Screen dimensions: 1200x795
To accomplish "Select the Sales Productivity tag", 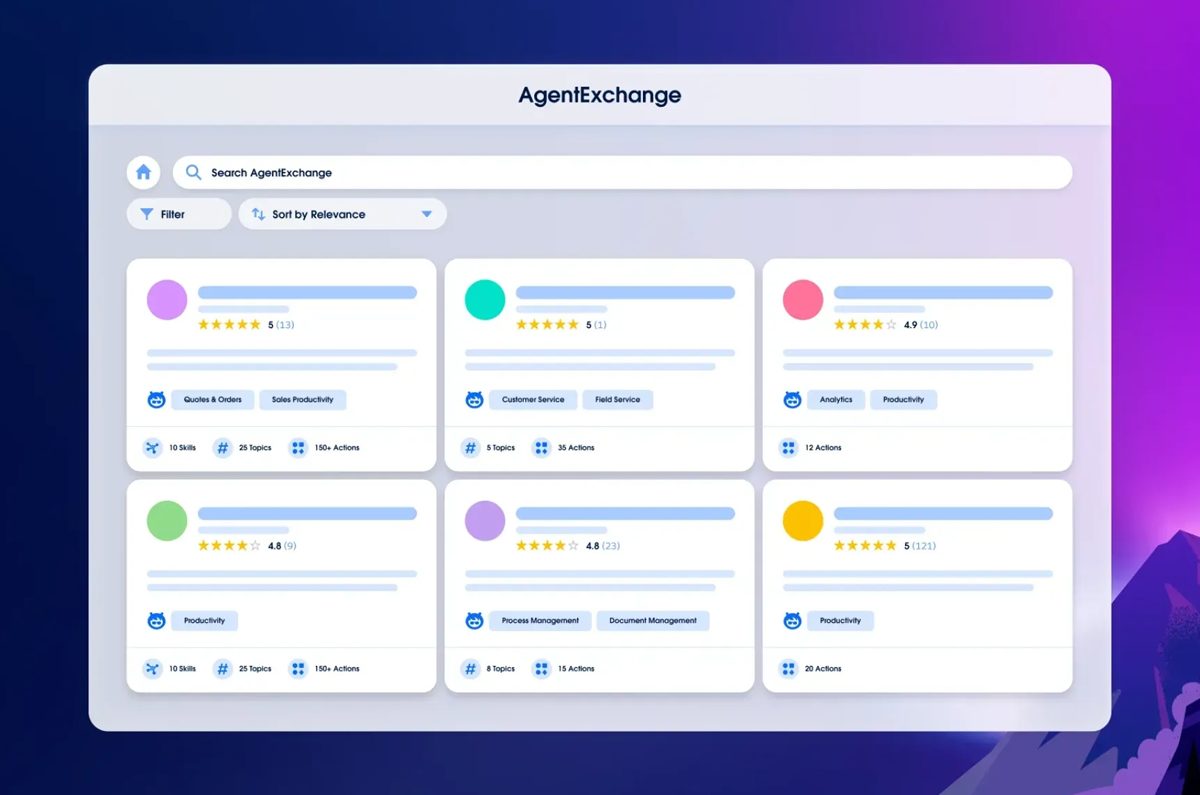I will 303,400.
